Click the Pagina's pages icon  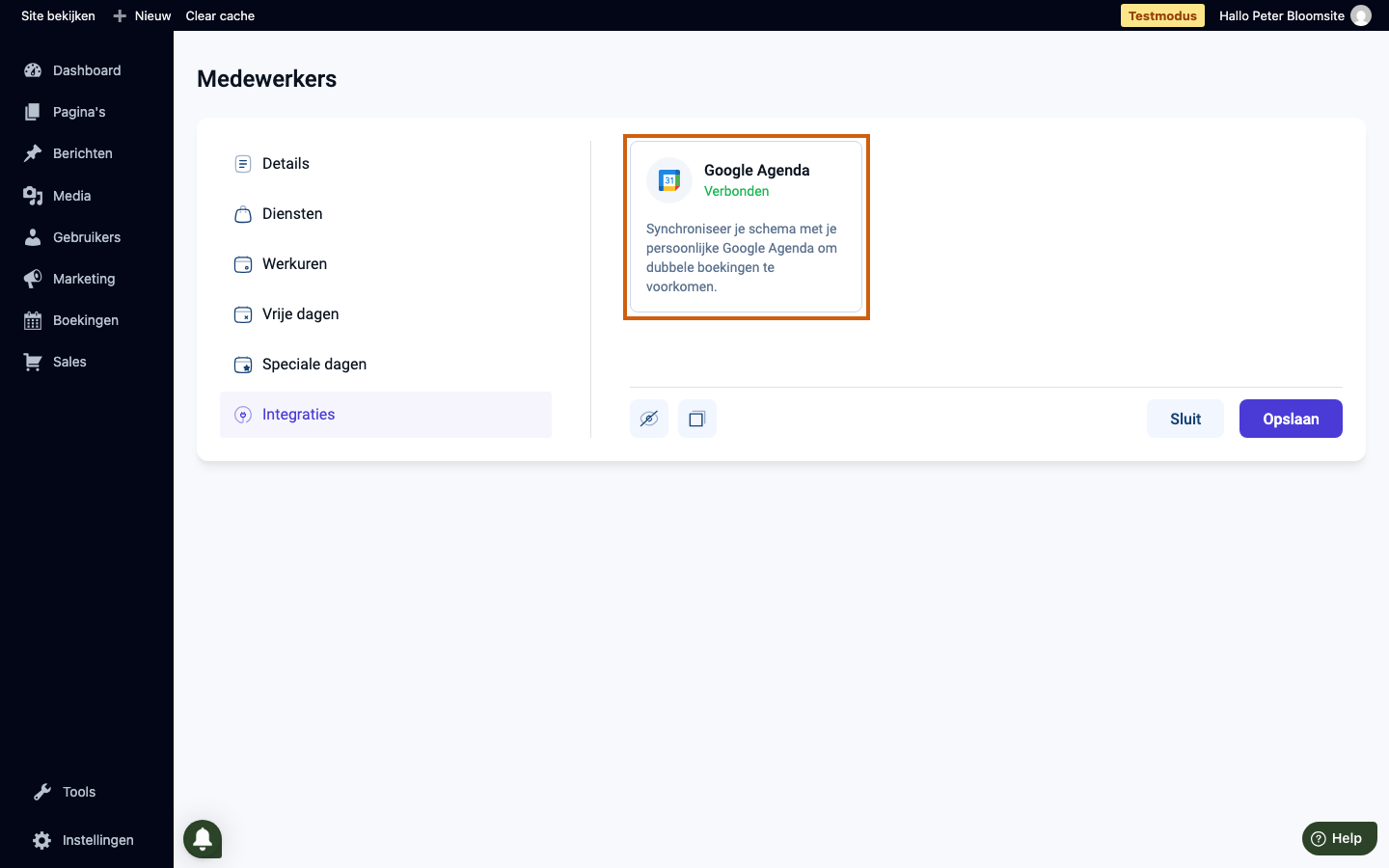coord(33,112)
